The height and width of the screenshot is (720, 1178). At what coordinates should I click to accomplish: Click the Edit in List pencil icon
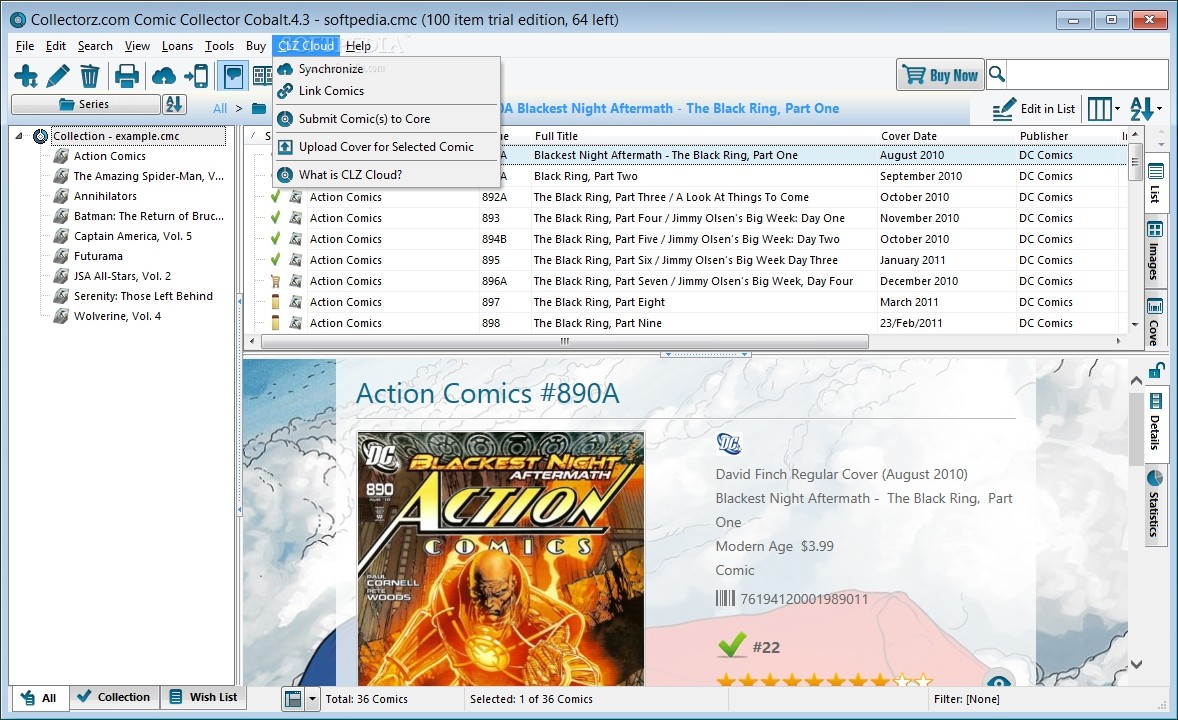click(1003, 109)
